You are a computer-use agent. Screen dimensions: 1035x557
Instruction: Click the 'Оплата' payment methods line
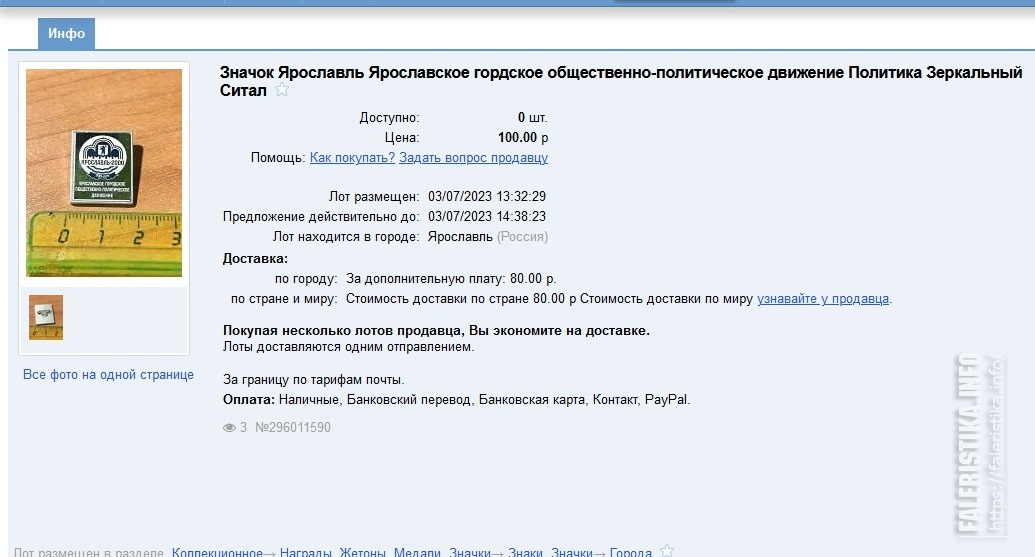coord(456,400)
